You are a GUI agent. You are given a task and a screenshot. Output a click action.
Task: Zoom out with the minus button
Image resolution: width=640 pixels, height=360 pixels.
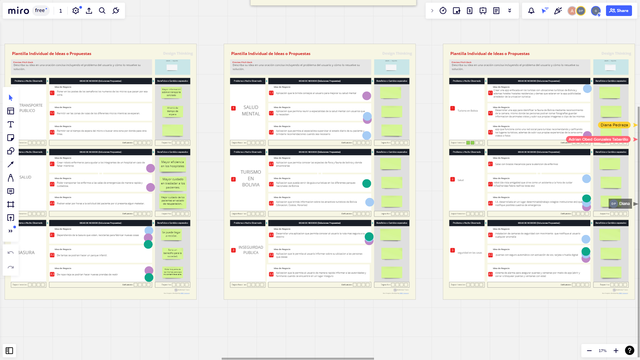tap(589, 351)
